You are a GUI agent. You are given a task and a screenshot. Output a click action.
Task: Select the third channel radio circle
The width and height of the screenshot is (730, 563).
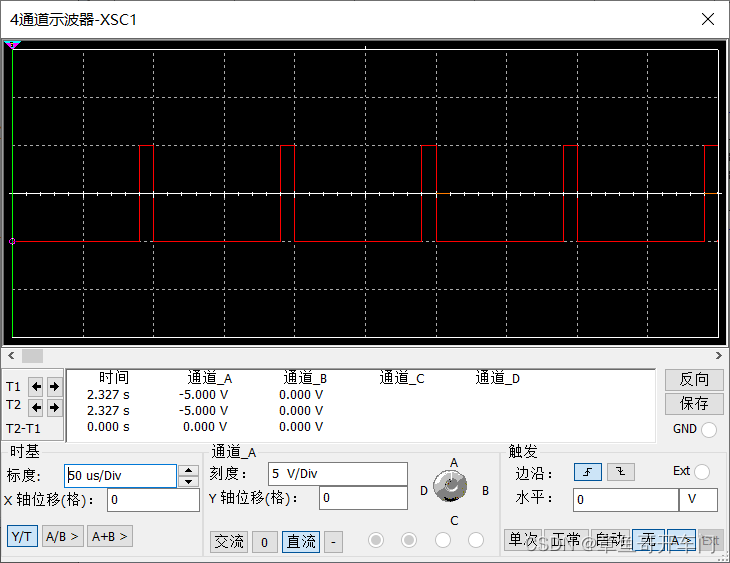(x=442, y=540)
